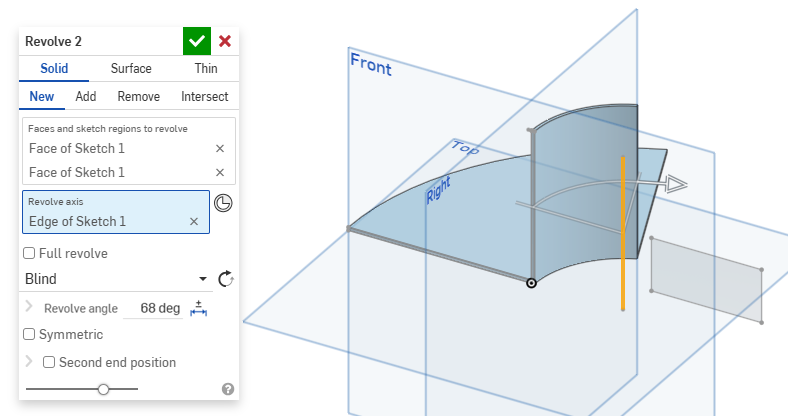Cancel the Revolve 2 dialog with red X
This screenshot has width=788, height=416.
click(225, 41)
